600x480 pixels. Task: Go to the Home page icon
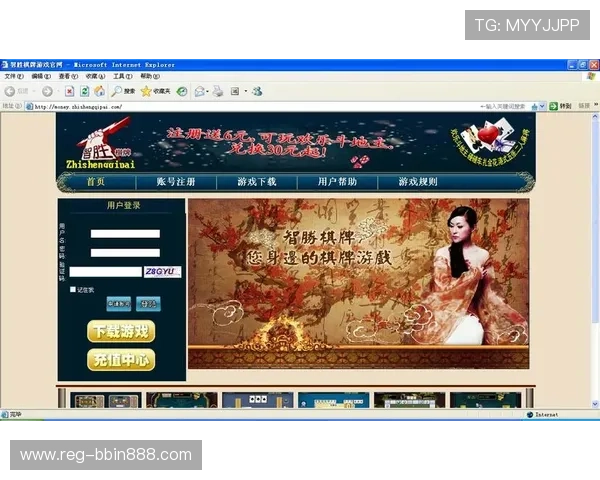99,91
